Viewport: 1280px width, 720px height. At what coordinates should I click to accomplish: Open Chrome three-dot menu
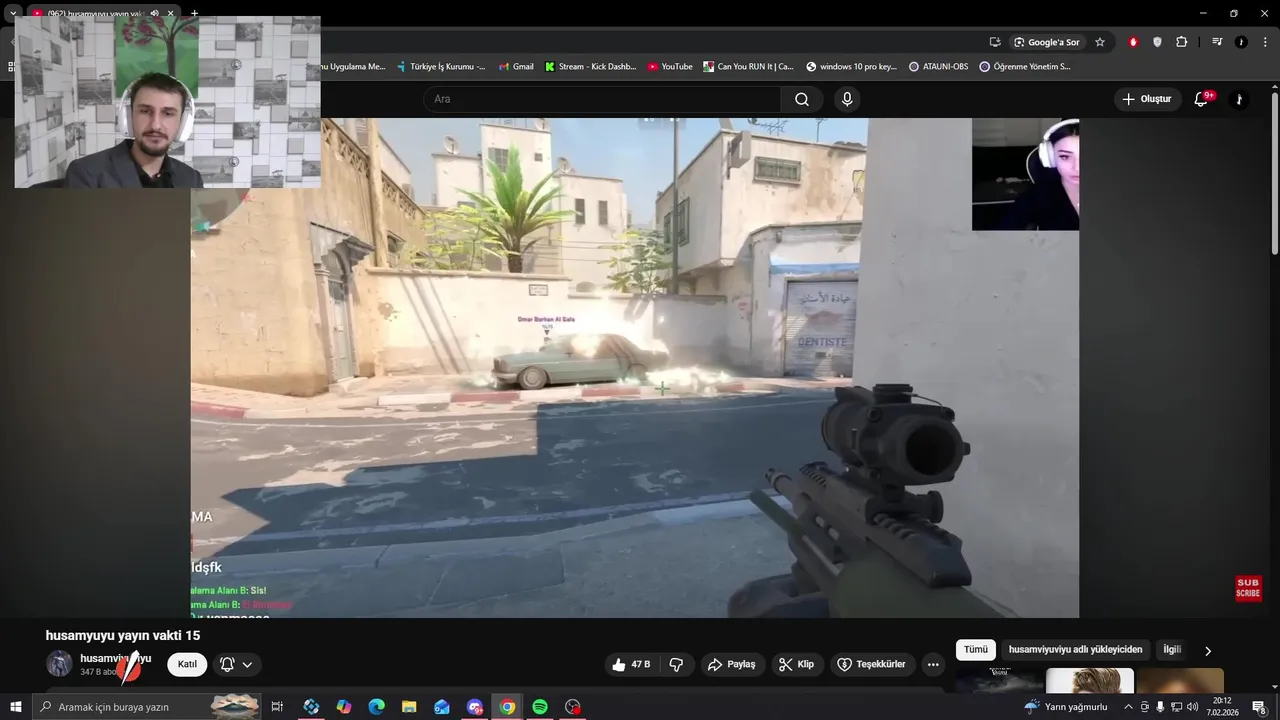click(x=1265, y=42)
